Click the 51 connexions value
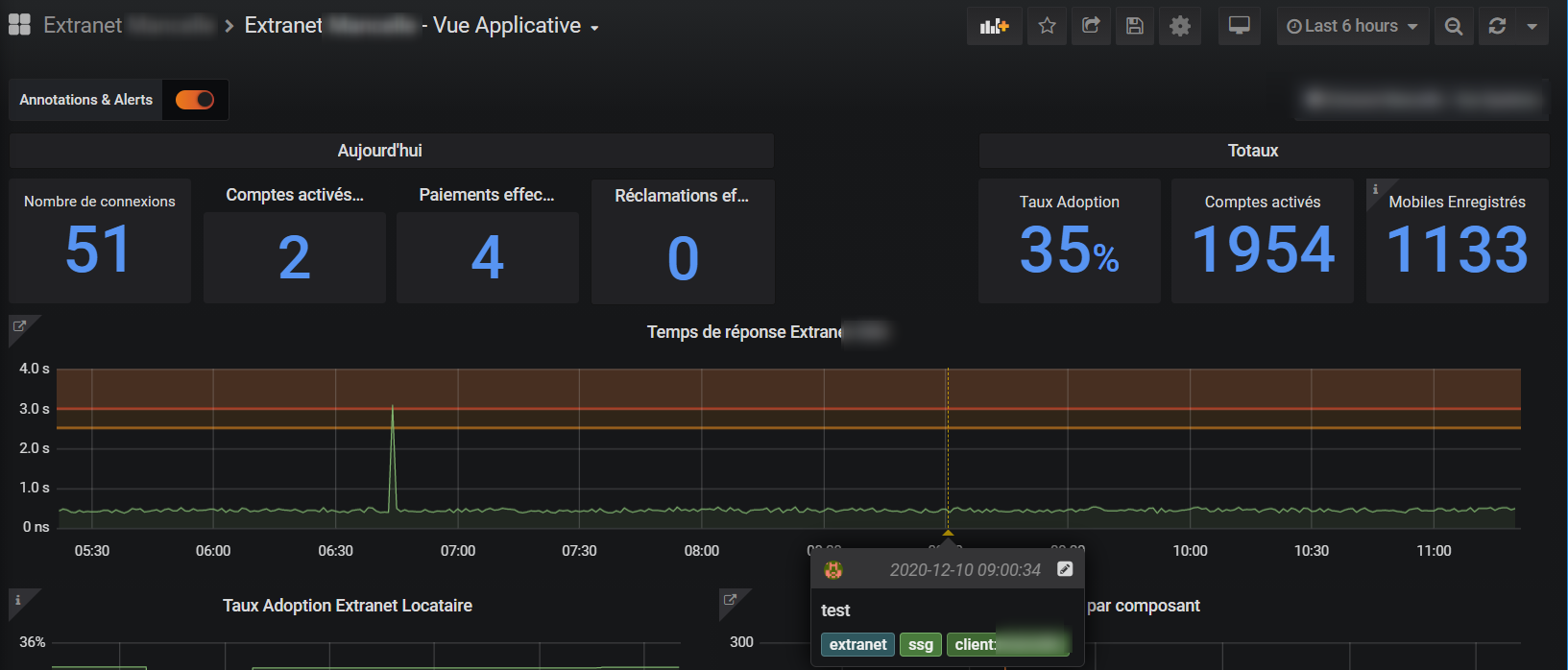 tap(98, 251)
